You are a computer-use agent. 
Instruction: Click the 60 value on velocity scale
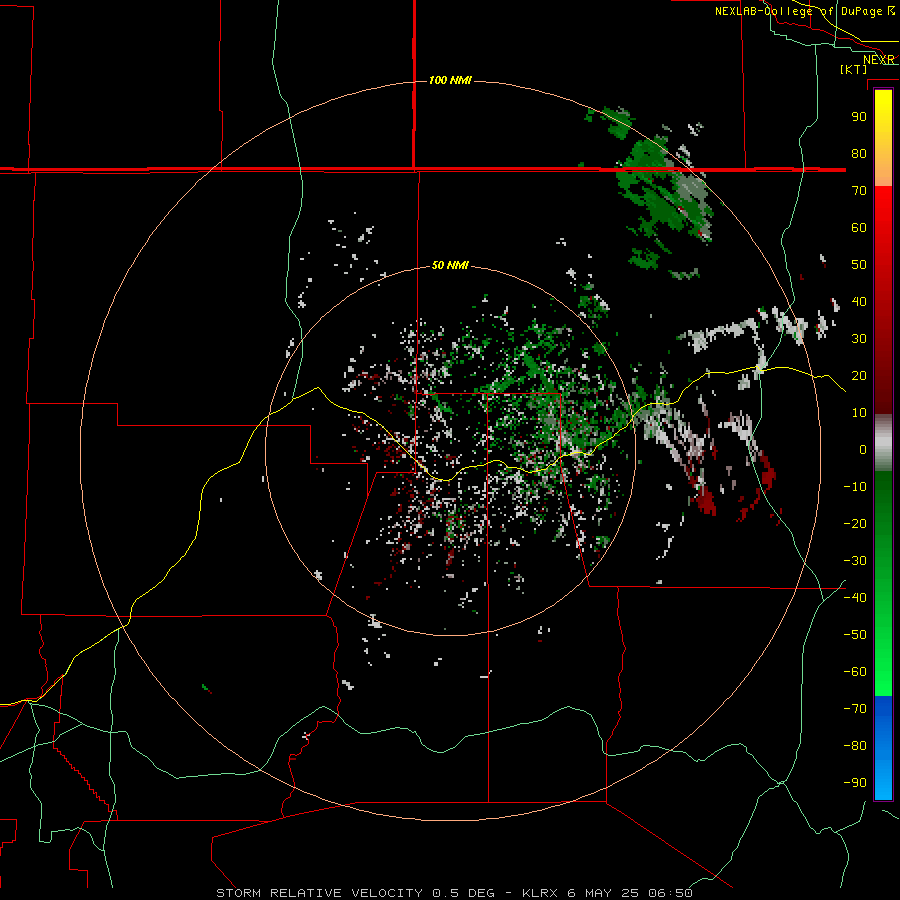[859, 228]
